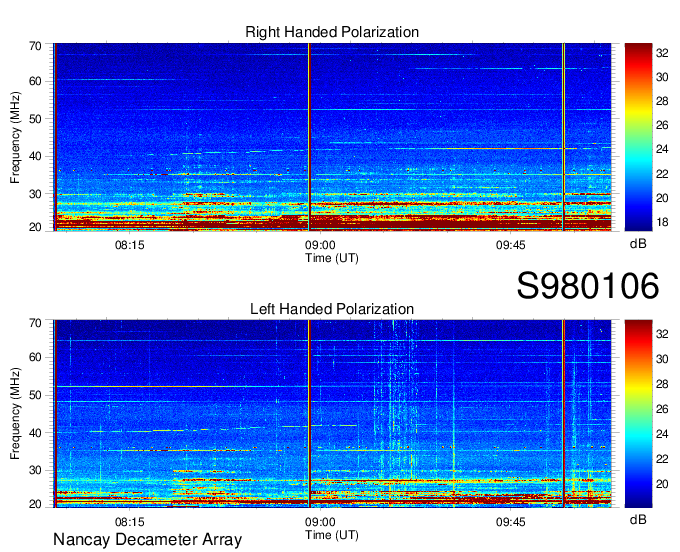Click the 'Left Handed Polarization' title
The width and height of the screenshot is (680, 552).
[x=332, y=309]
